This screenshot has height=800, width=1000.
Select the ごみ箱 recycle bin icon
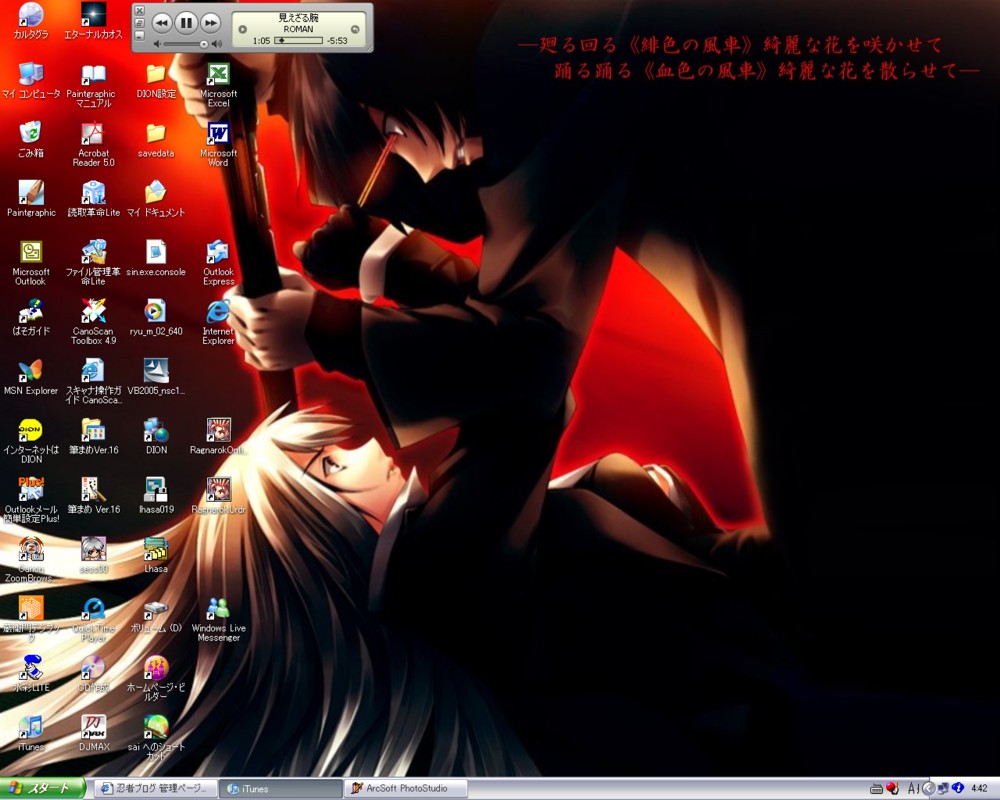click(31, 140)
